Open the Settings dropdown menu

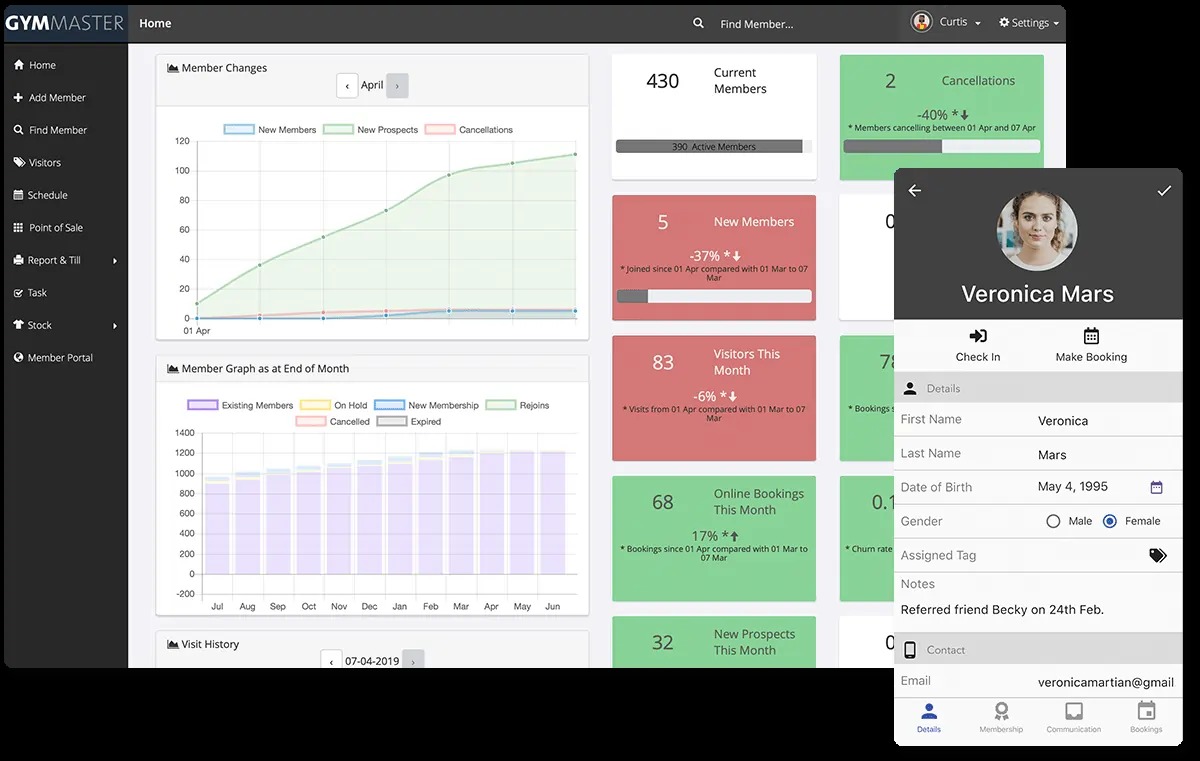coord(1028,22)
